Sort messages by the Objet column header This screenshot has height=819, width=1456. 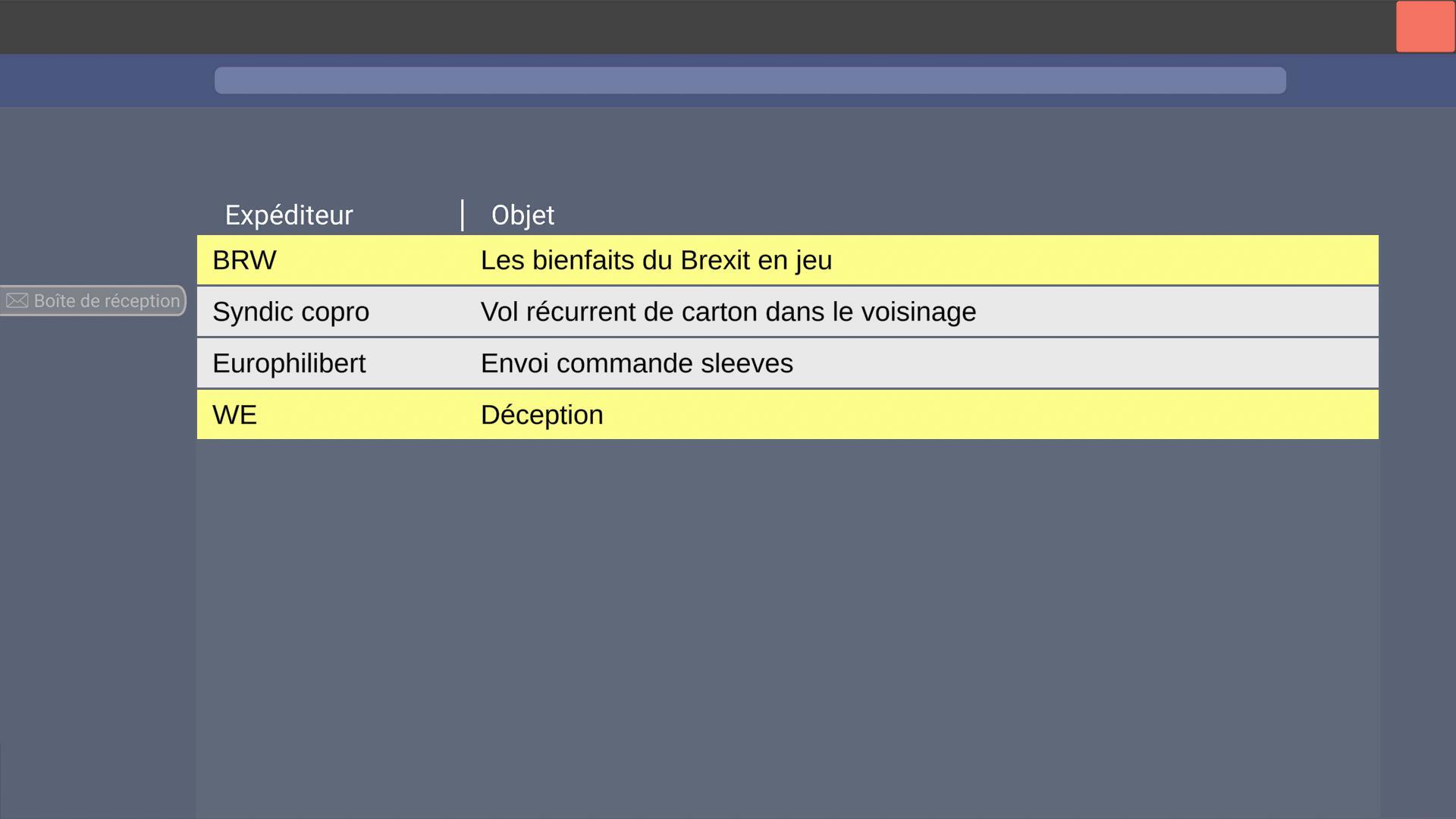(522, 215)
